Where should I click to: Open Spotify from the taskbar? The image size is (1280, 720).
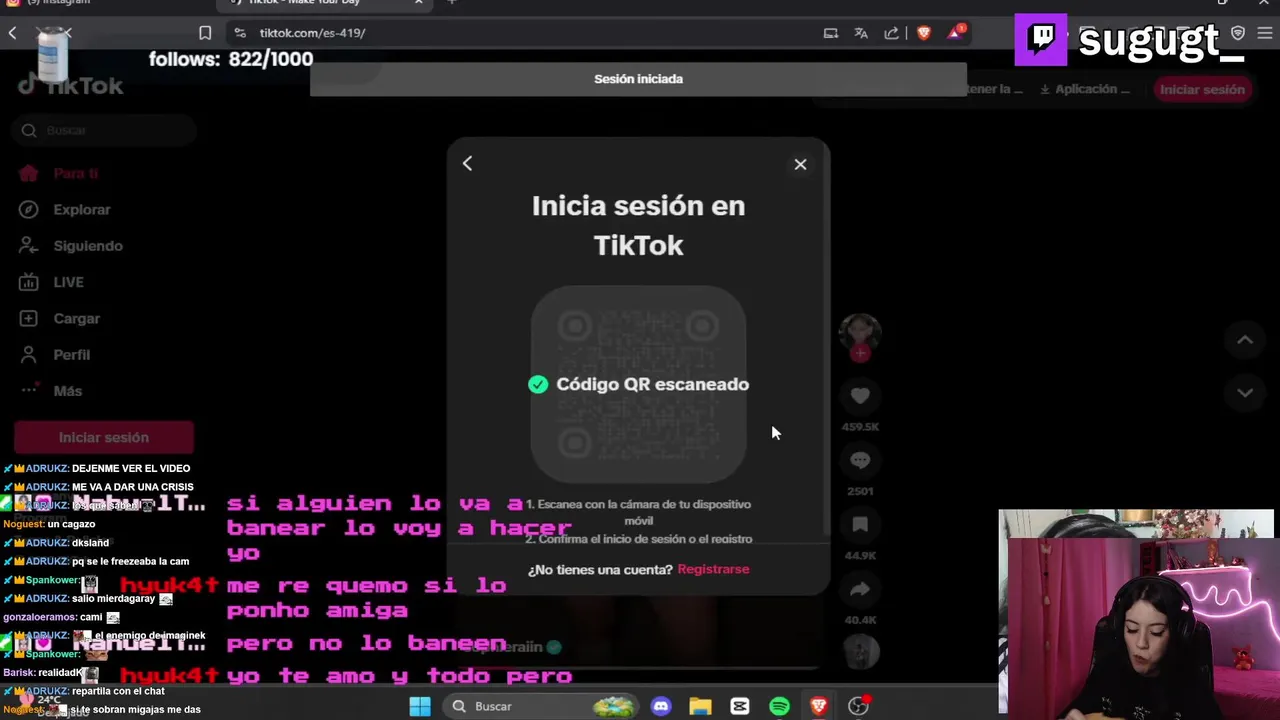(x=779, y=706)
